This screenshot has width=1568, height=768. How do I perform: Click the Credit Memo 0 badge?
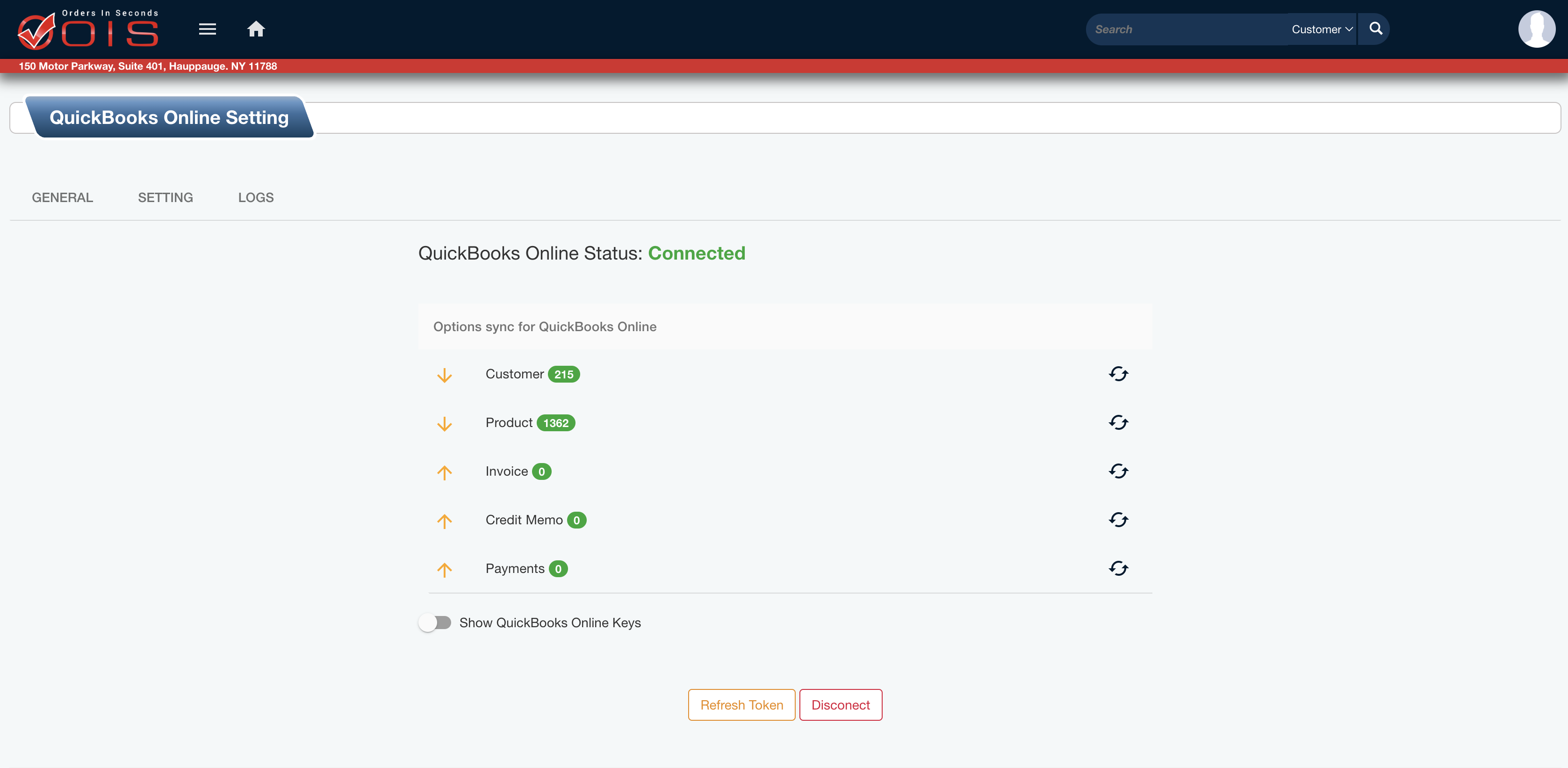[576, 520]
